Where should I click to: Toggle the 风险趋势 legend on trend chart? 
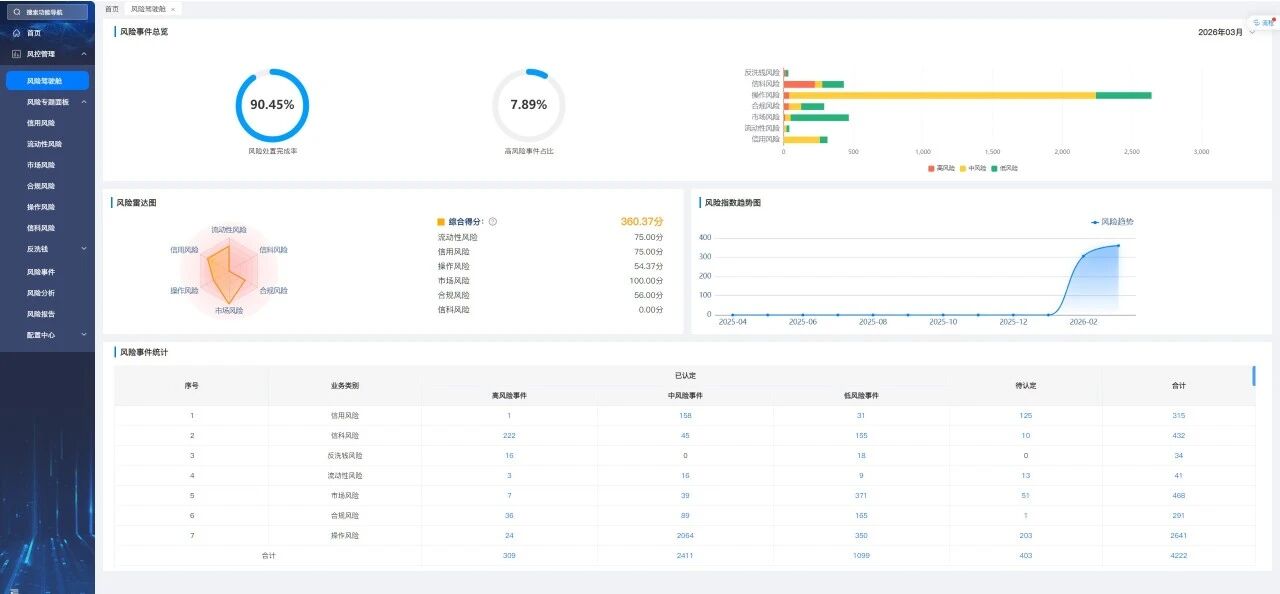click(x=1112, y=221)
